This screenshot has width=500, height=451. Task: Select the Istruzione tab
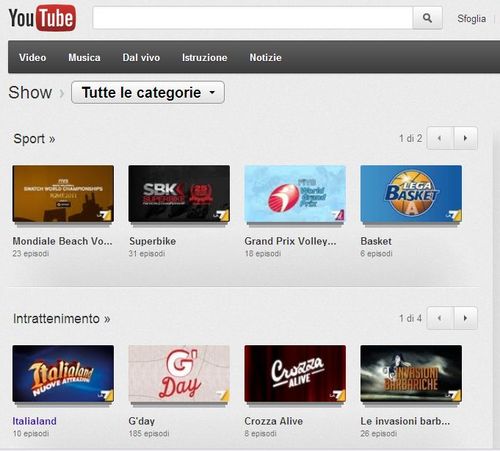coord(204,57)
